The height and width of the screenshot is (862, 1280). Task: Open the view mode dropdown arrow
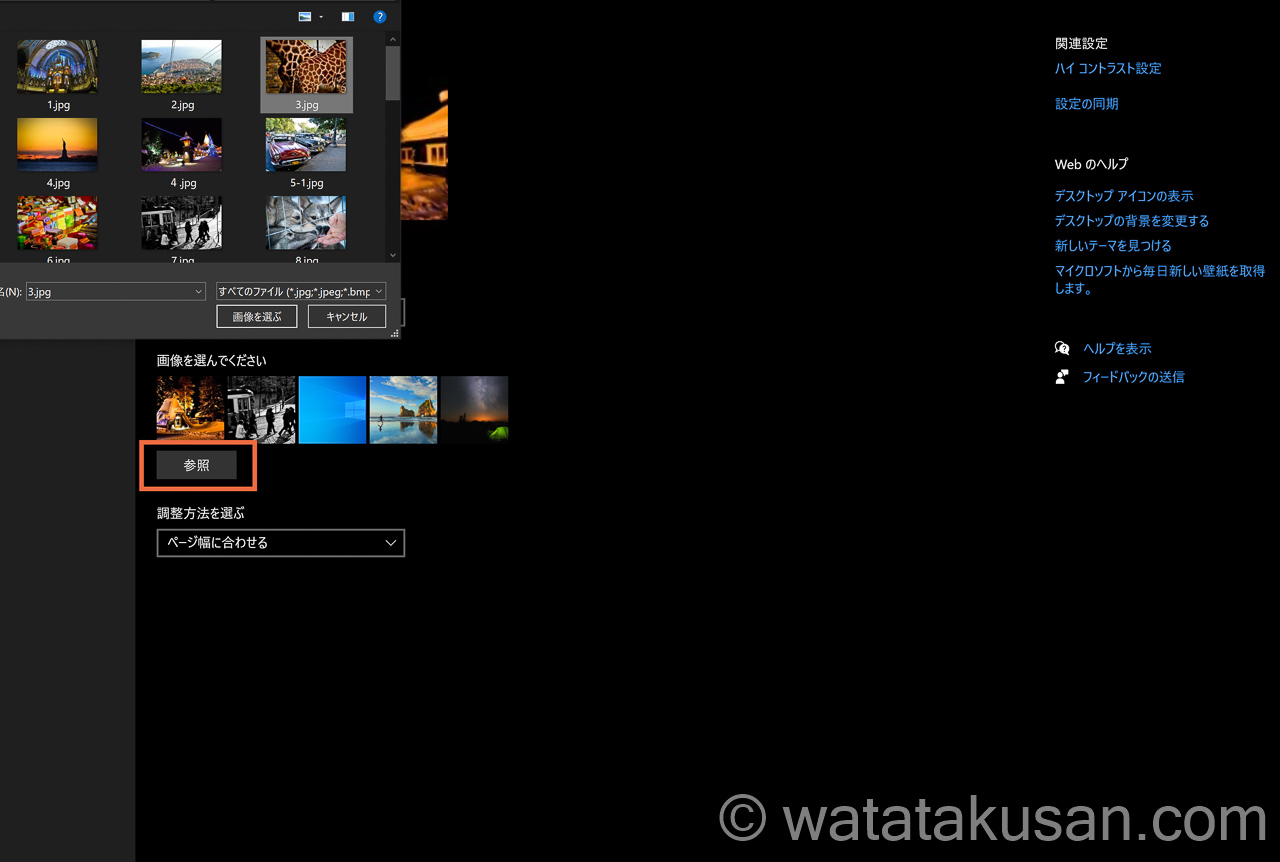point(321,17)
